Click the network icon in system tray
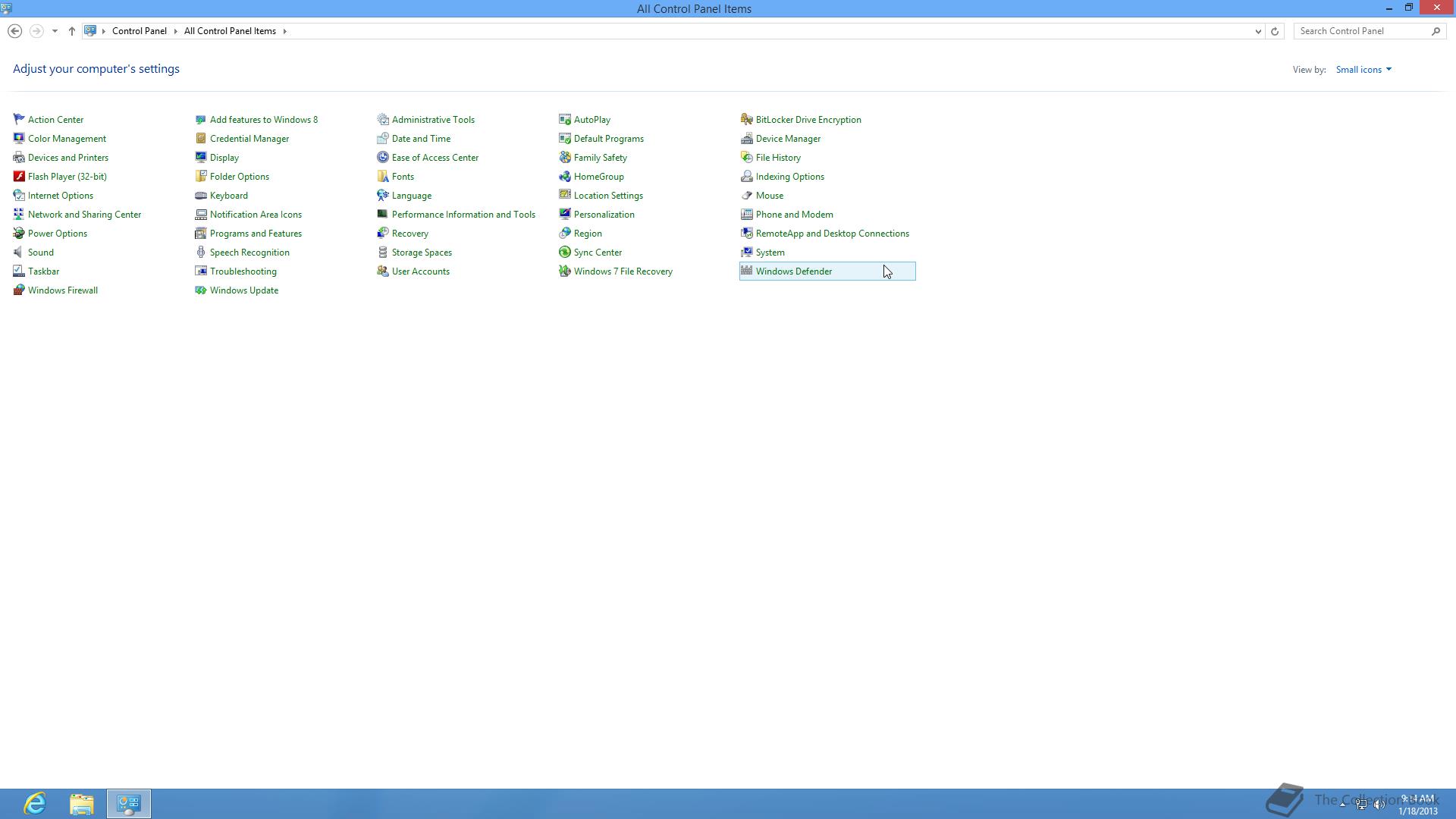The height and width of the screenshot is (819, 1456). [x=1361, y=805]
